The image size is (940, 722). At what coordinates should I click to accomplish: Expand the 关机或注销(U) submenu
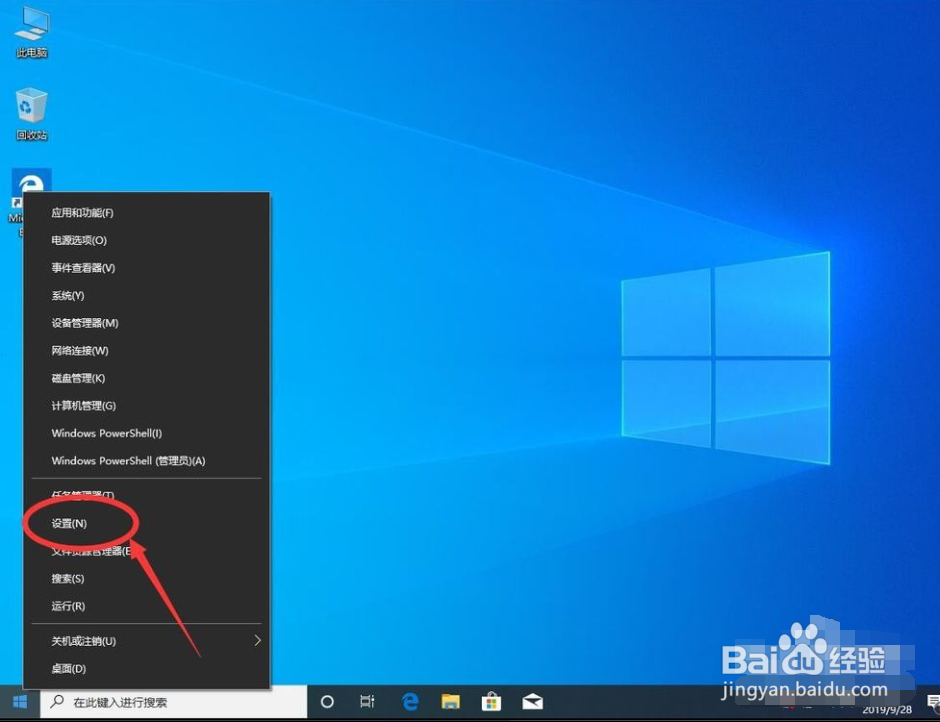click(x=147, y=641)
